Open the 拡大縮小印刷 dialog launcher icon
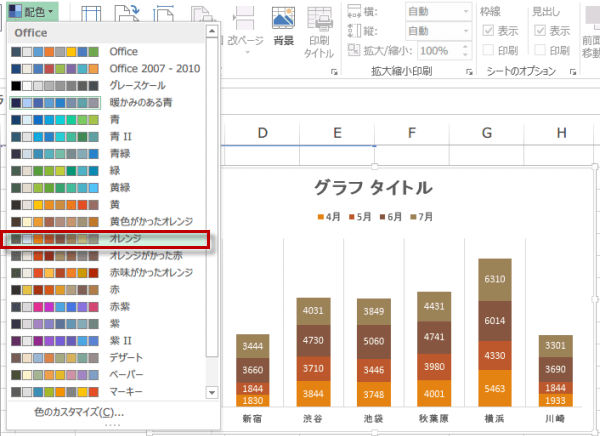Viewport: 600px width, 436px height. click(x=469, y=73)
